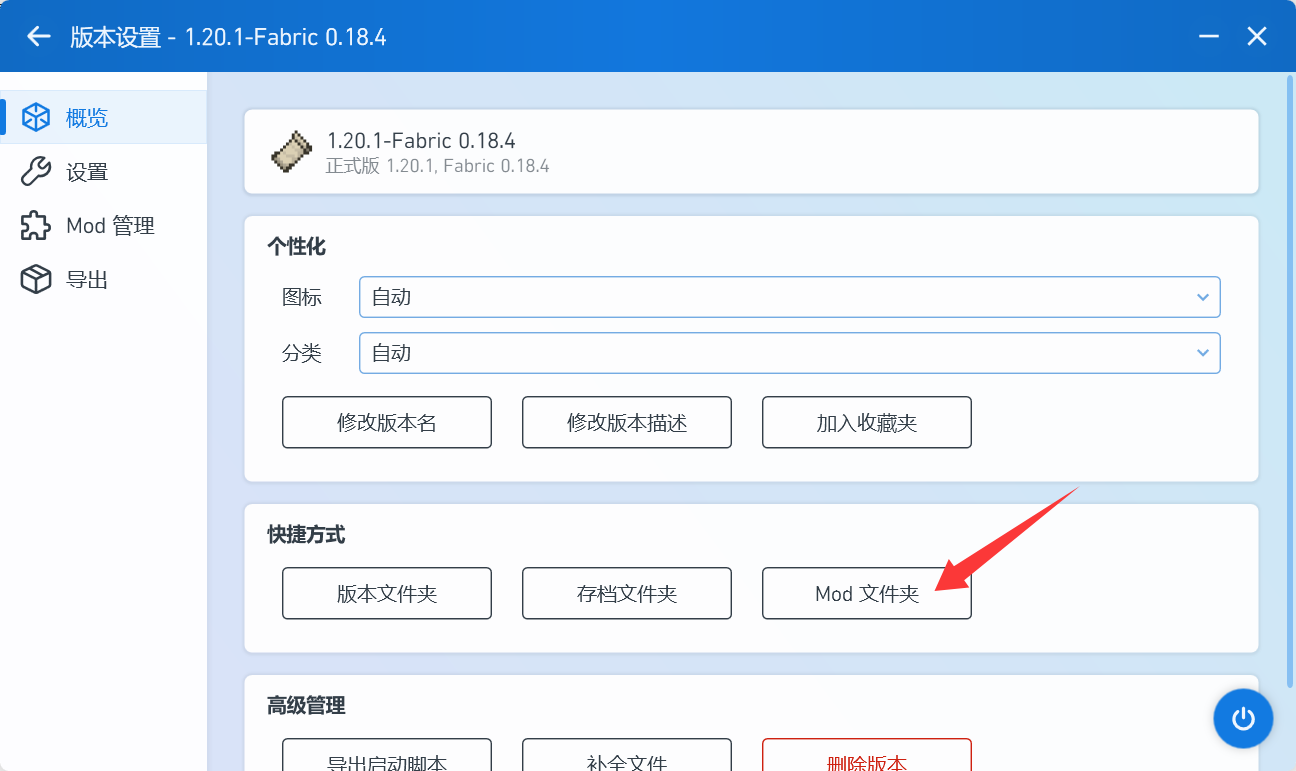This screenshot has width=1296, height=771.
Task: Click the 加入收藏夹 button
Action: tap(867, 422)
